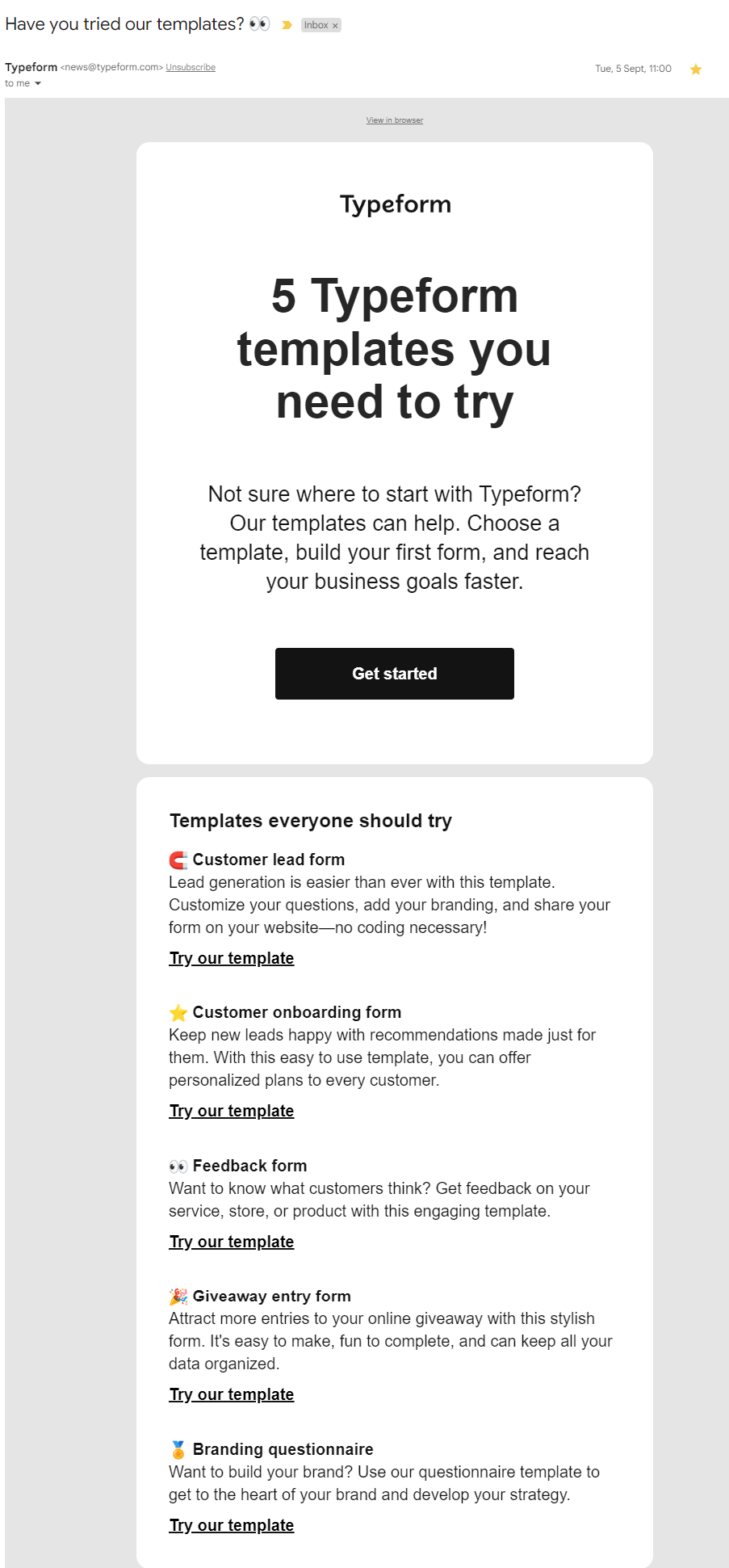Click the magnet icon beside Customer lead form
This screenshot has width=729, height=1568.
coord(177,859)
